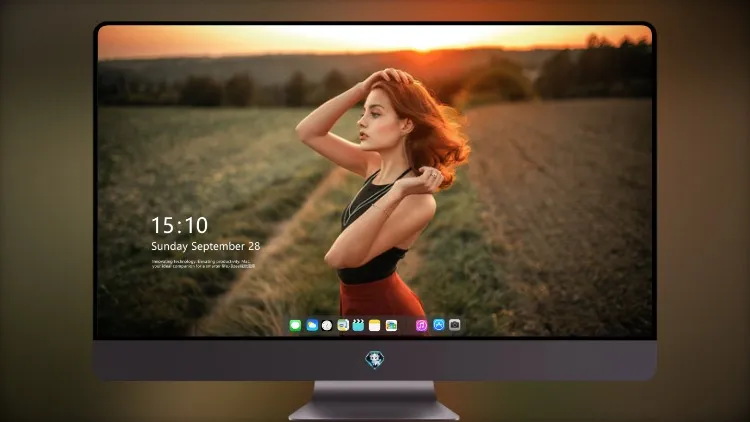Click the small slogan text under date
Viewport: 750px width, 422px height.
(x=203, y=264)
